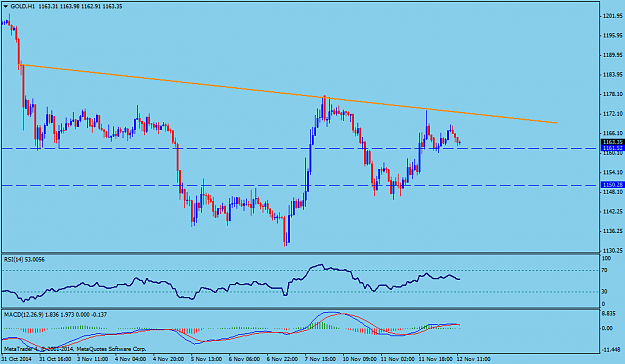Click the MACD(12,26,9) indicator label
The width and height of the screenshot is (625, 364).
pyautogui.click(x=55, y=315)
